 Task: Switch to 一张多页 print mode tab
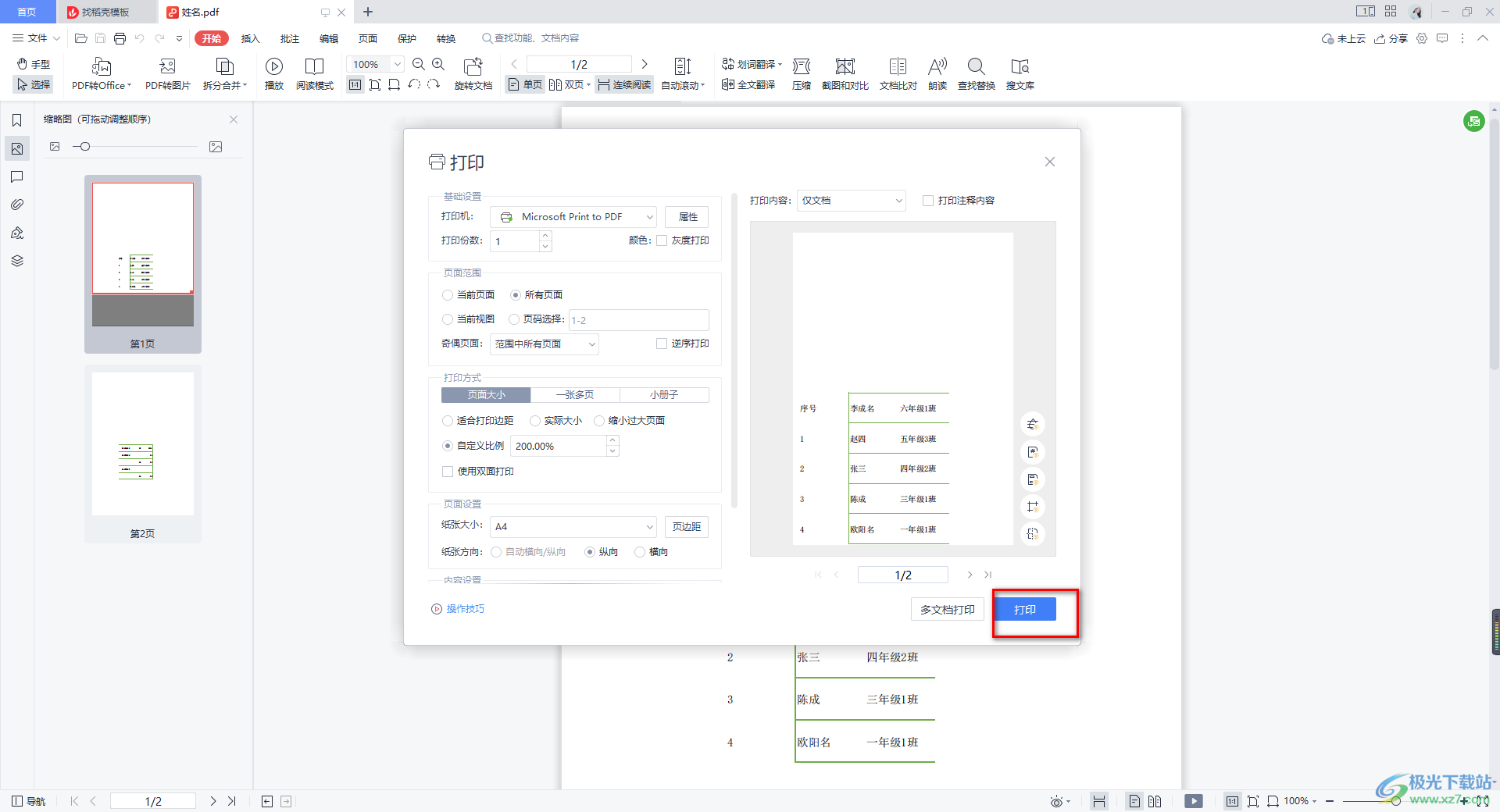point(575,395)
